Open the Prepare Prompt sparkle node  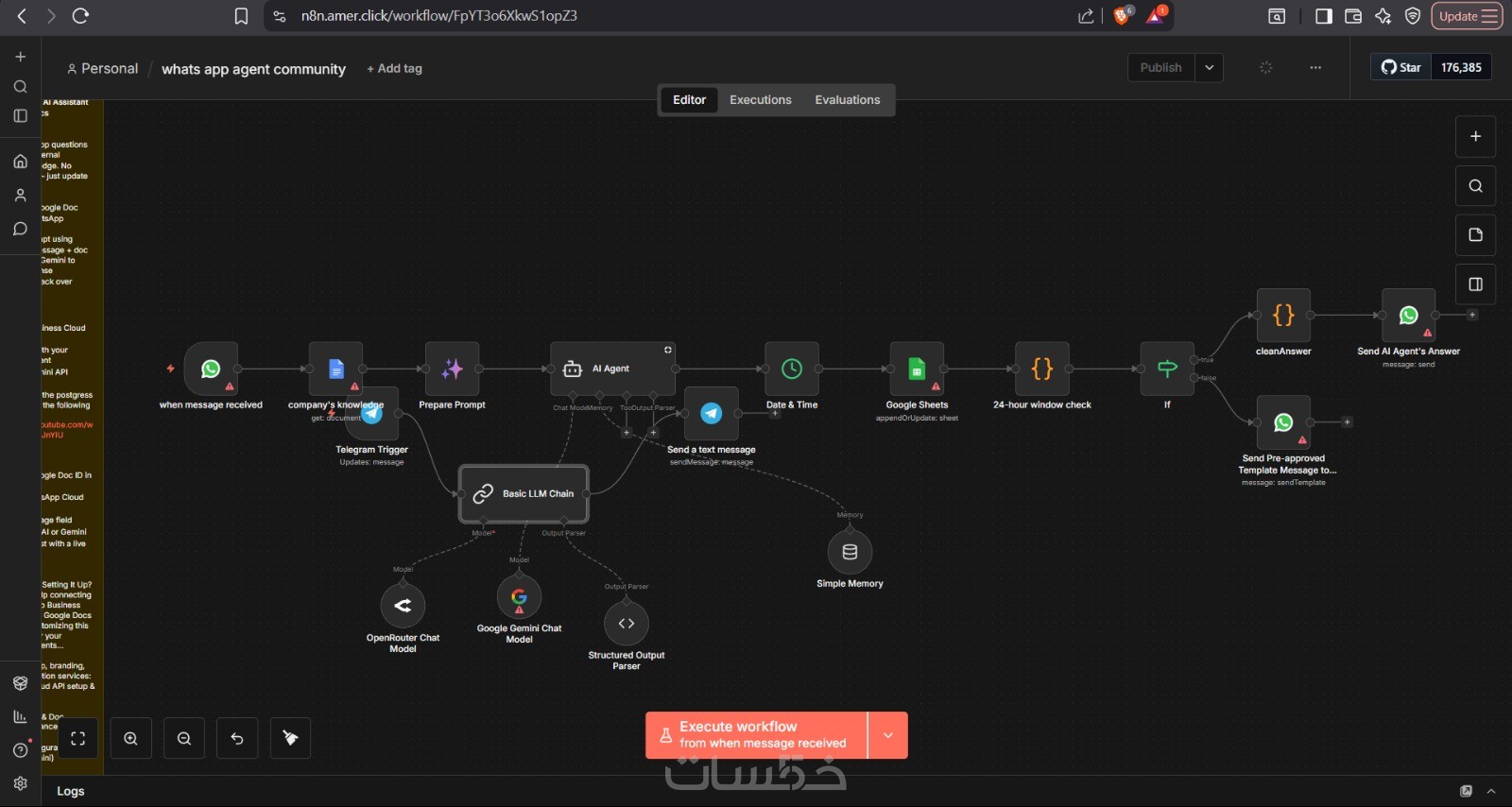(452, 369)
